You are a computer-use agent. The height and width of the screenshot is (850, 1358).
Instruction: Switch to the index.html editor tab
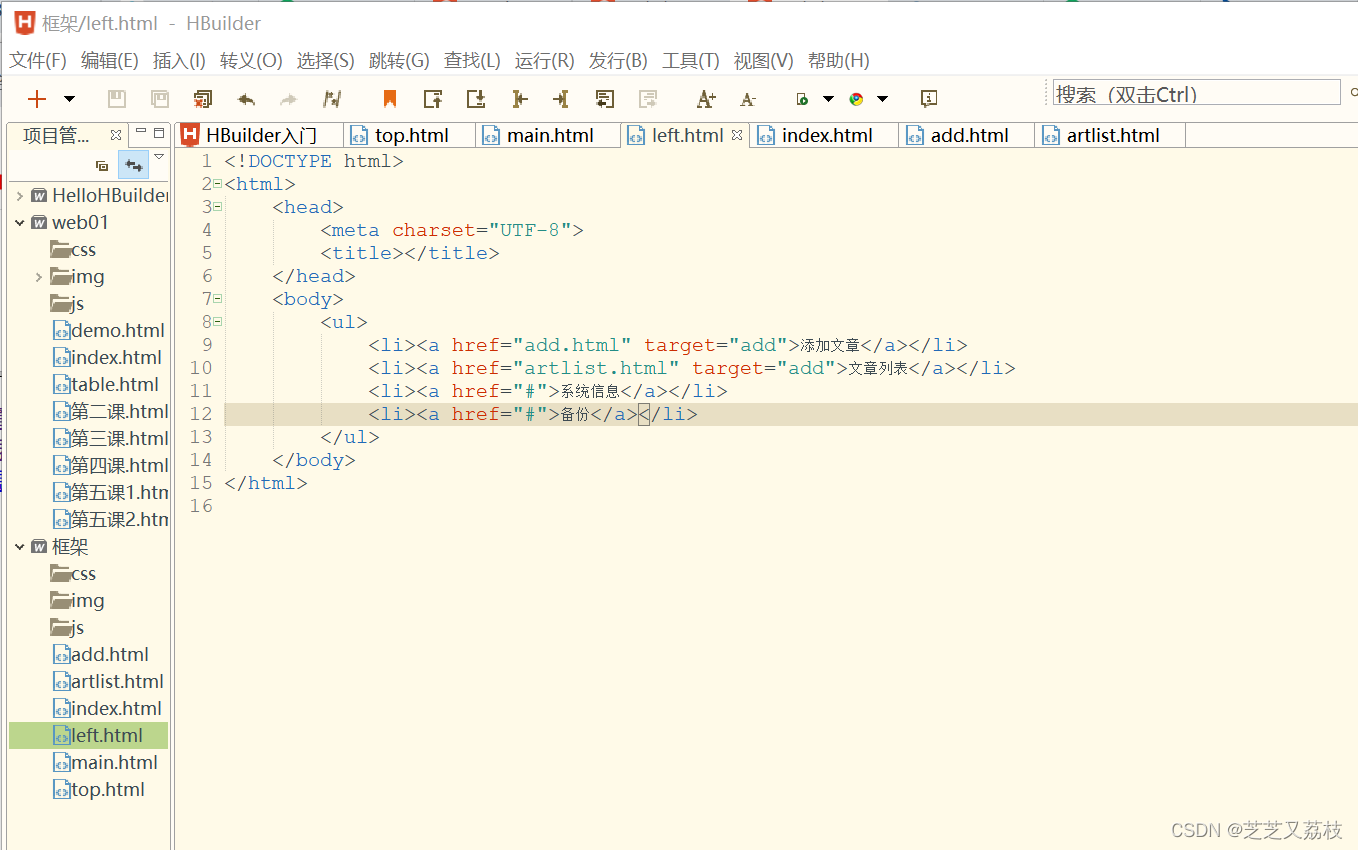[x=826, y=135]
